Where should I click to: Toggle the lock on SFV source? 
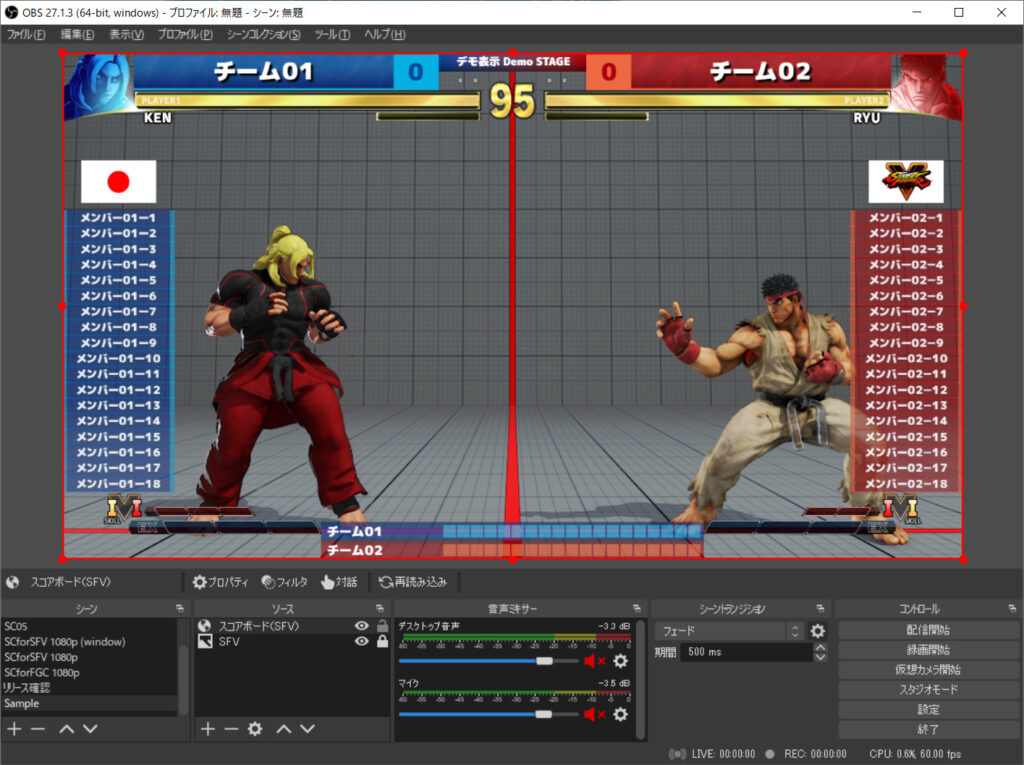click(383, 642)
